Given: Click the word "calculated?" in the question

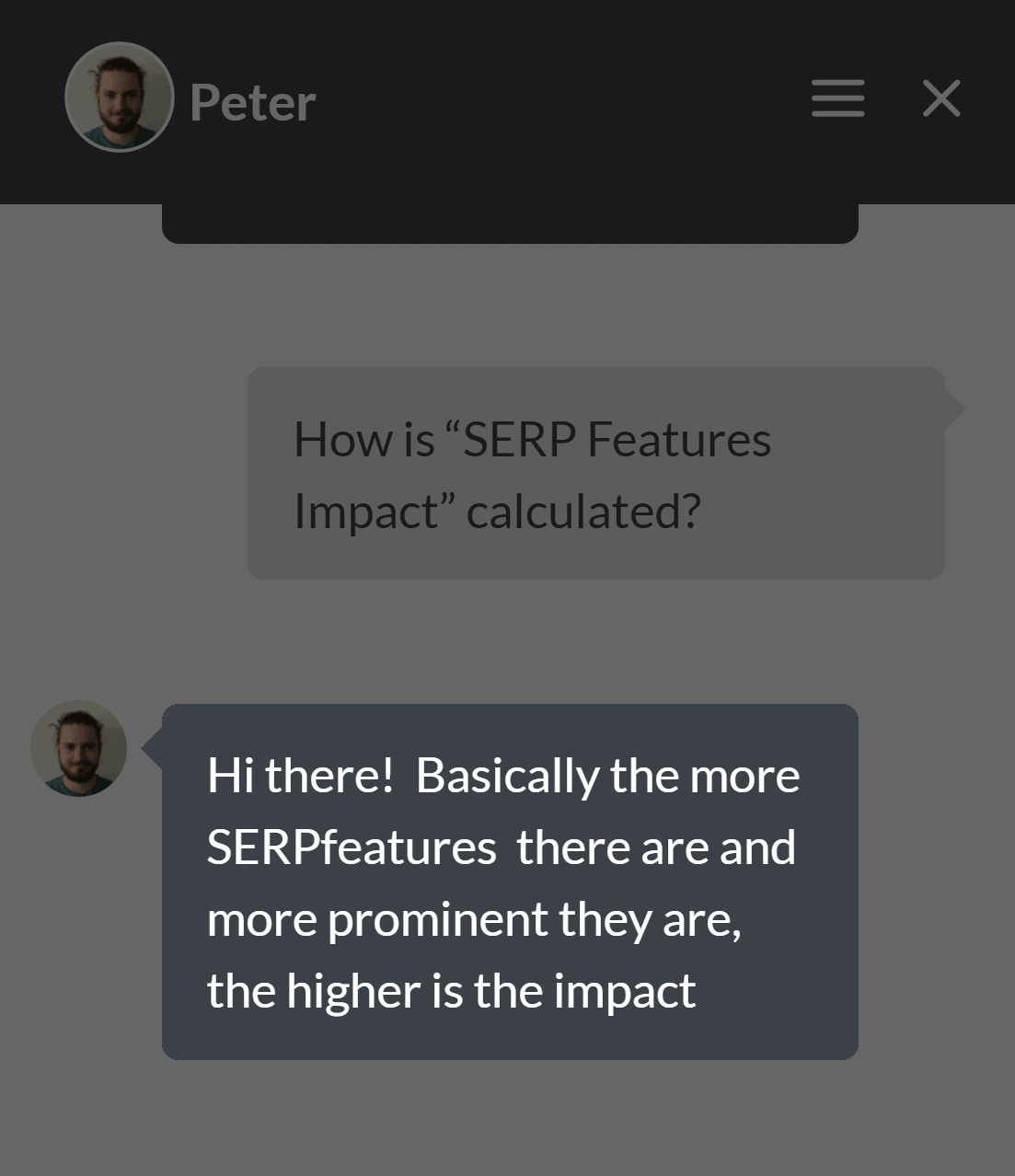Looking at the screenshot, I should (583, 511).
